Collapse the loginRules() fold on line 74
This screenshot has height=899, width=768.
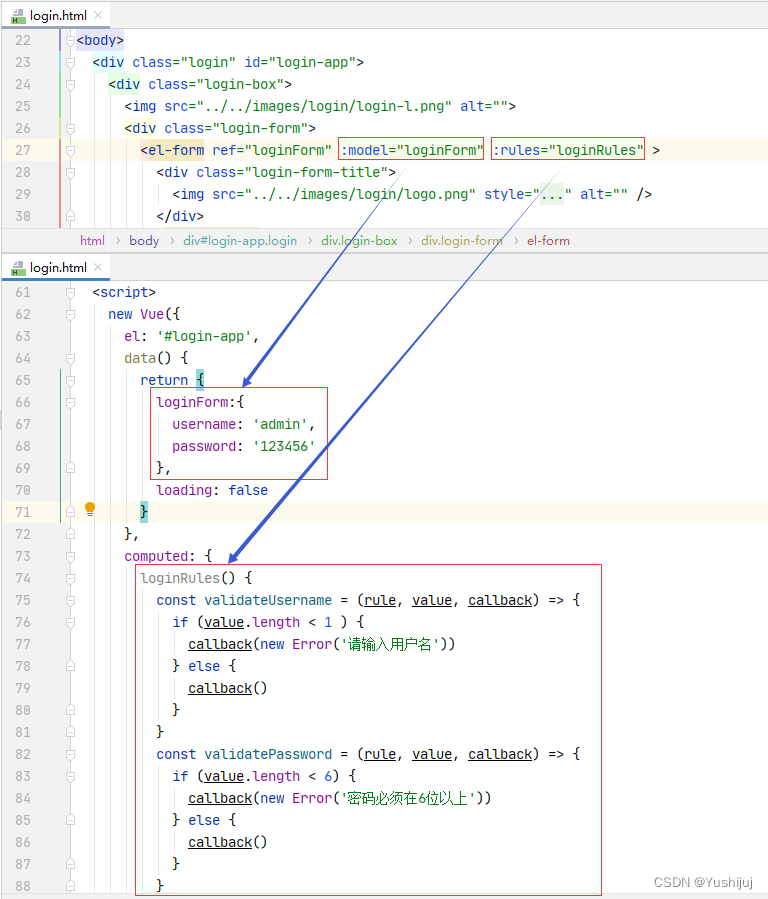click(70, 579)
